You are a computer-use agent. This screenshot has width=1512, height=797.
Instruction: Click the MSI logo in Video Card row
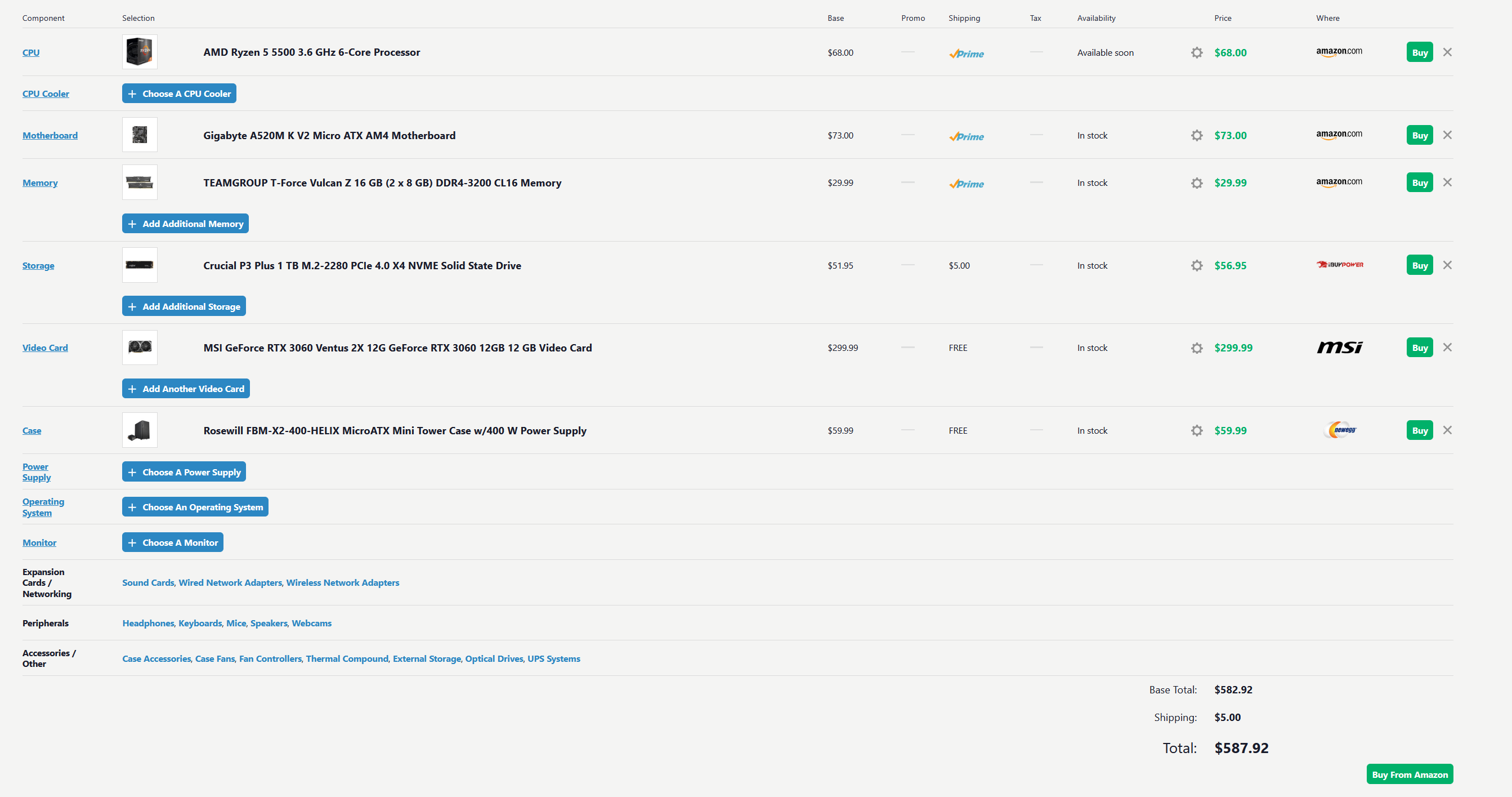1339,348
